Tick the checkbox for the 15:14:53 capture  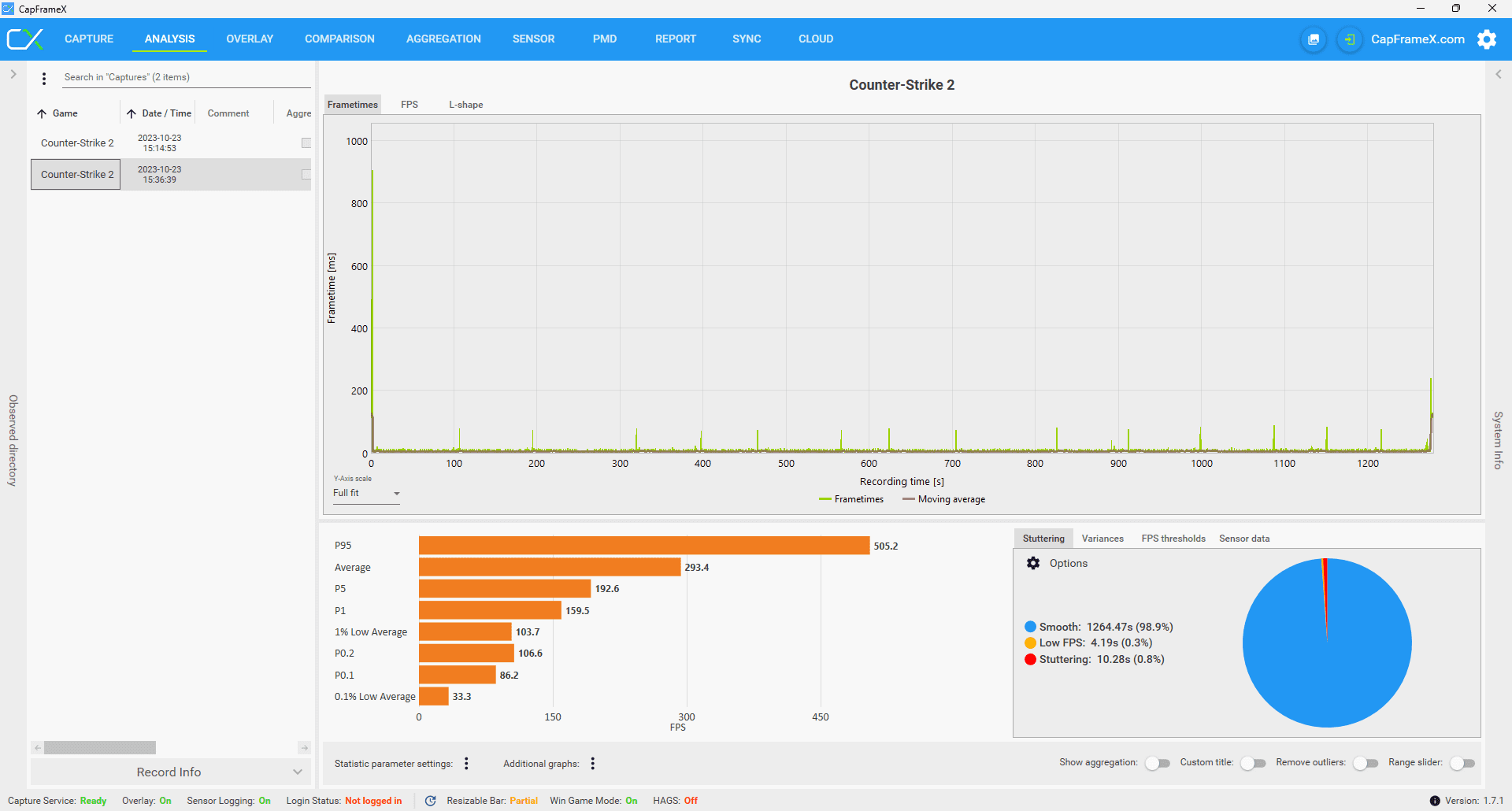(306, 143)
